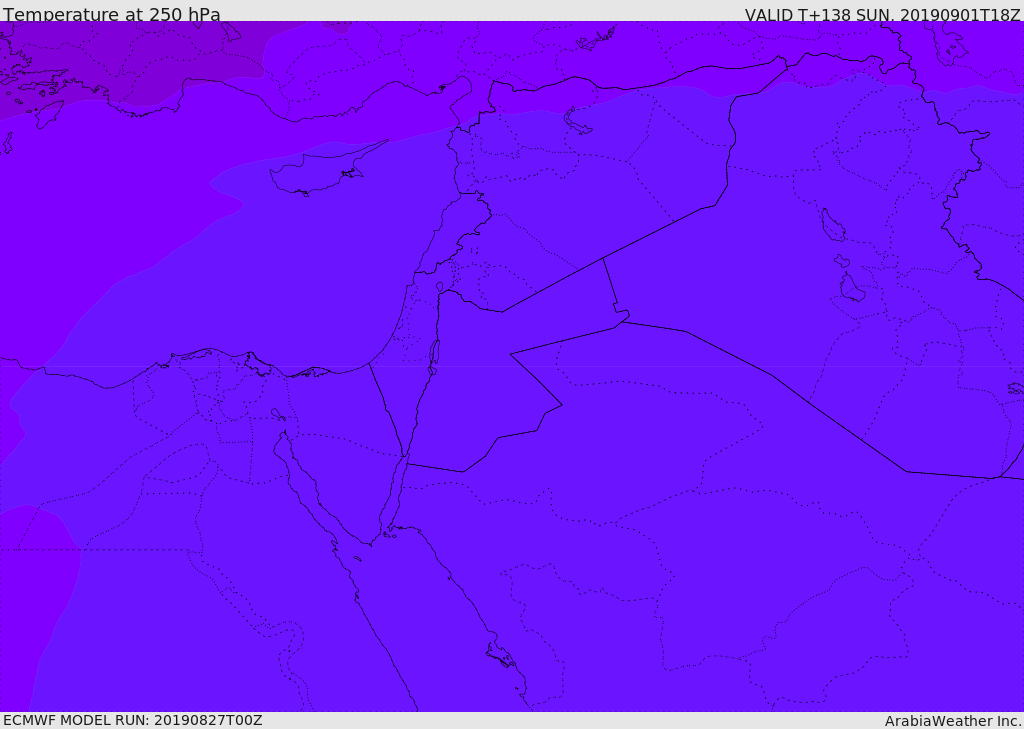Click the 'VALID T+138 SUN. 20190901T18Z' label
Viewport: 1024px width, 729px height.
point(882,15)
